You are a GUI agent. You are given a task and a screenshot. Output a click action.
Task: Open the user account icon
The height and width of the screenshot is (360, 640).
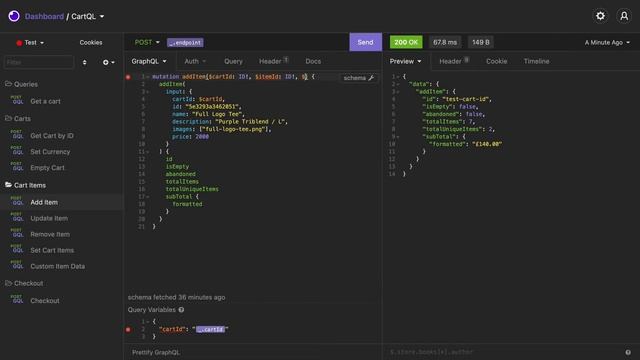click(624, 16)
